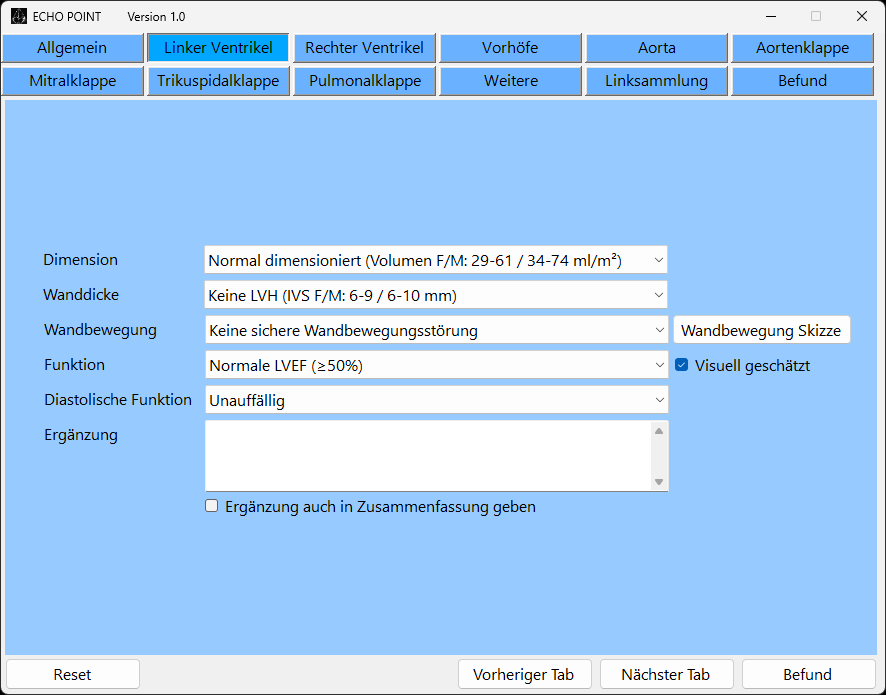Open the Aortenklappe tab
This screenshot has width=886, height=695.
[802, 48]
